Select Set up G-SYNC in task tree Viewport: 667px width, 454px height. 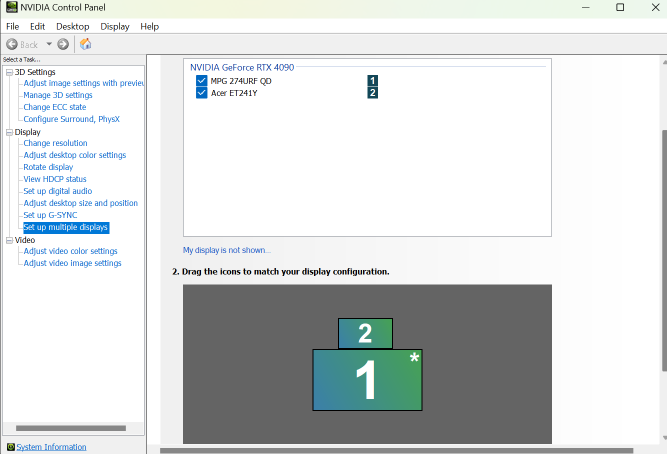50,215
